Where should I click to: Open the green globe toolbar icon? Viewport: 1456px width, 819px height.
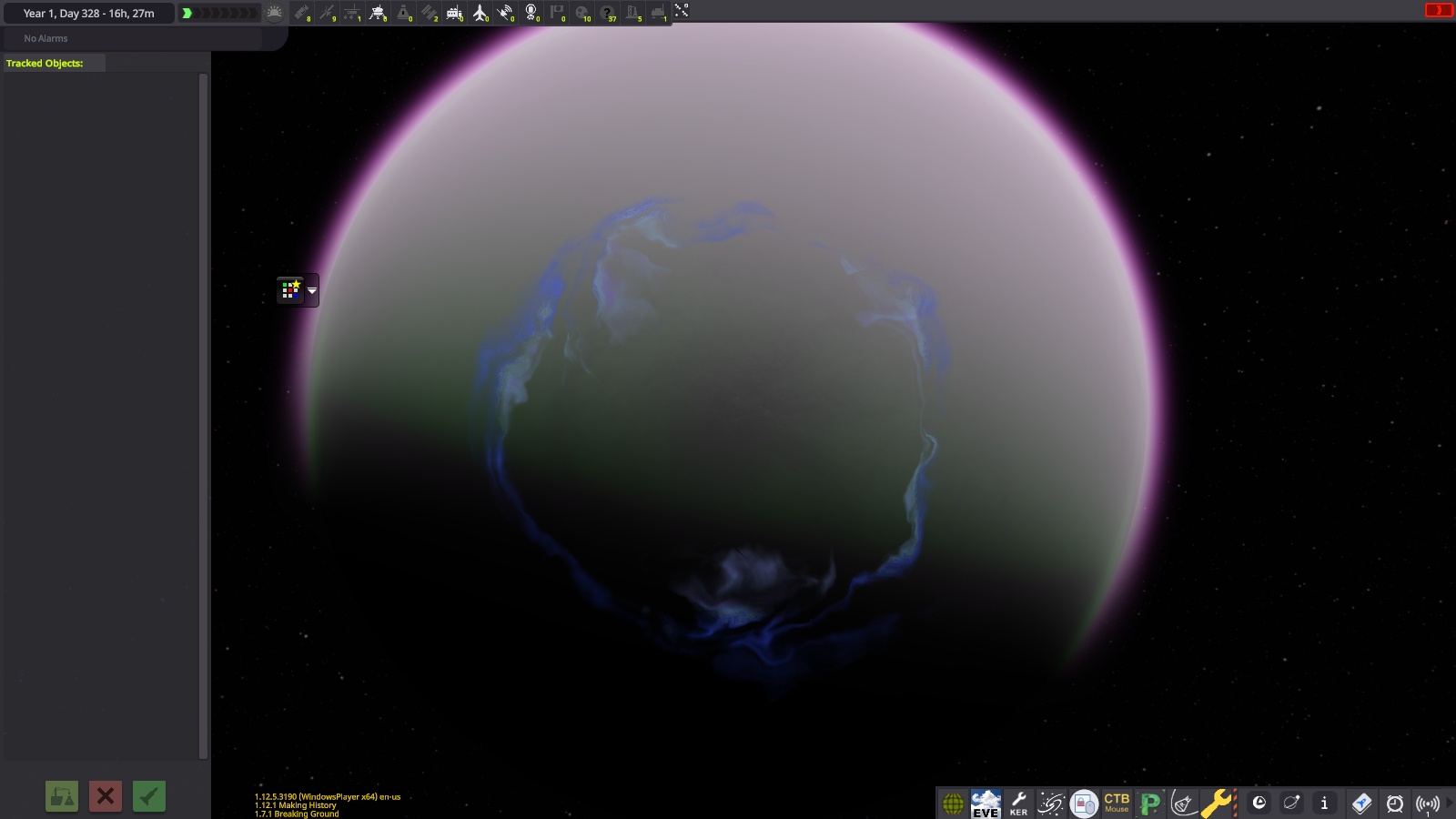tap(953, 804)
